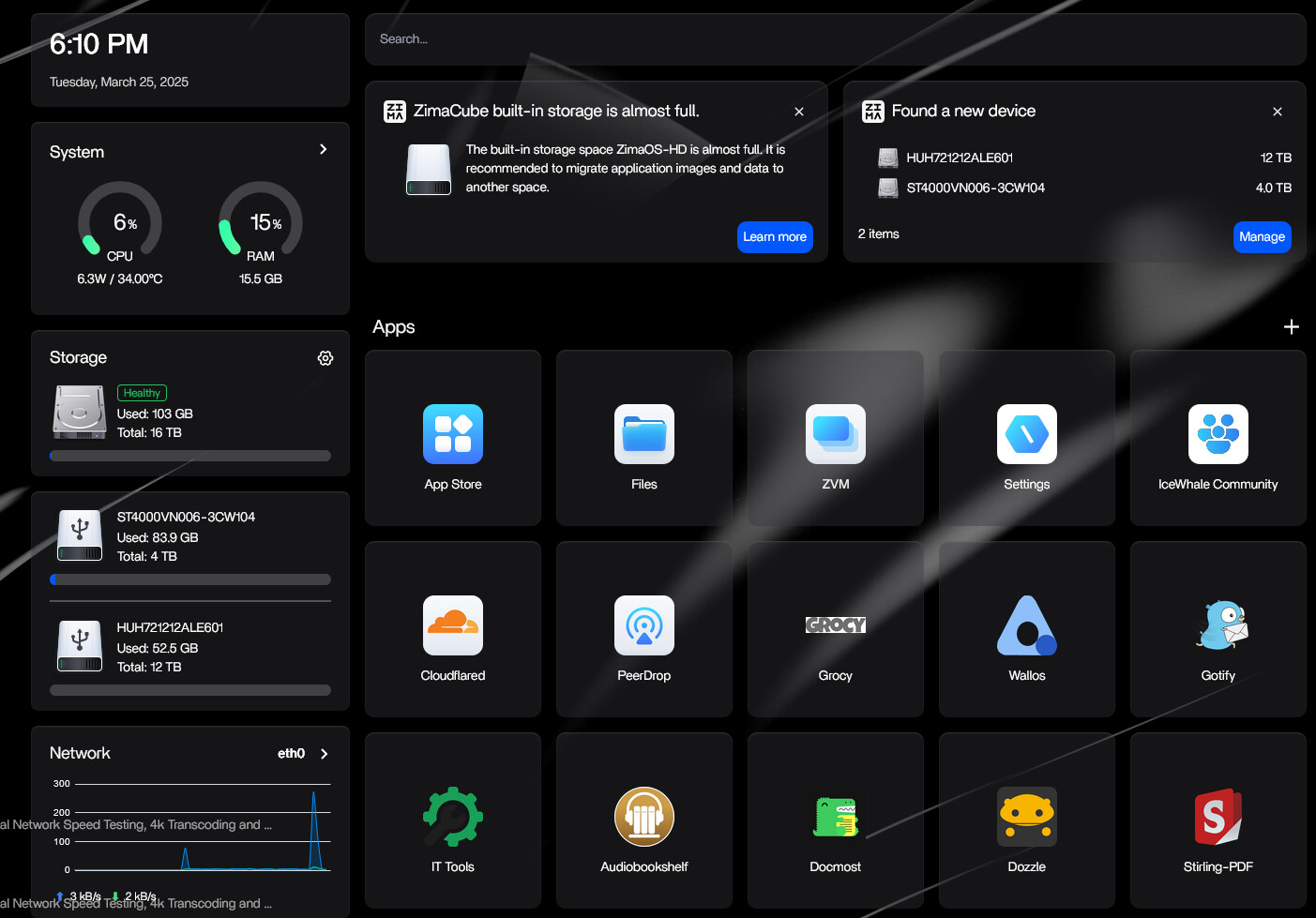Select the eth0 network interface
This screenshot has width=1316, height=918.
[x=291, y=753]
